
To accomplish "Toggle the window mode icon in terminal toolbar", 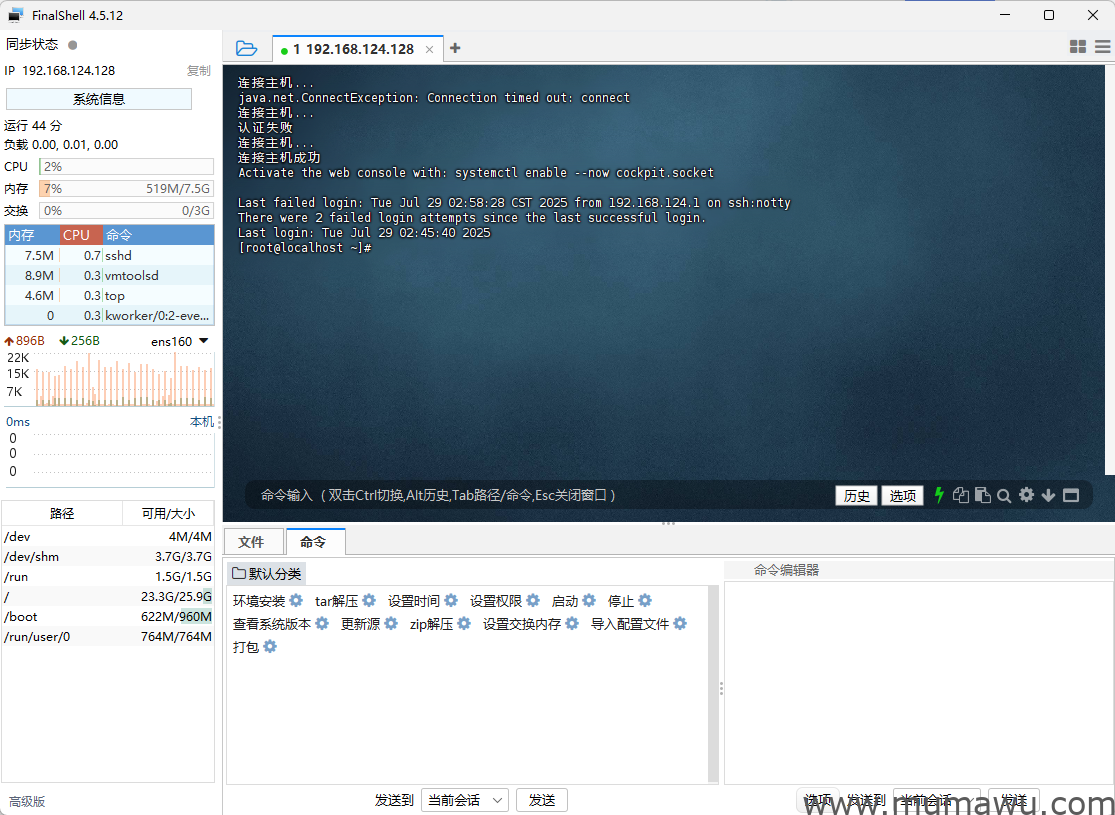I will pyautogui.click(x=1071, y=494).
